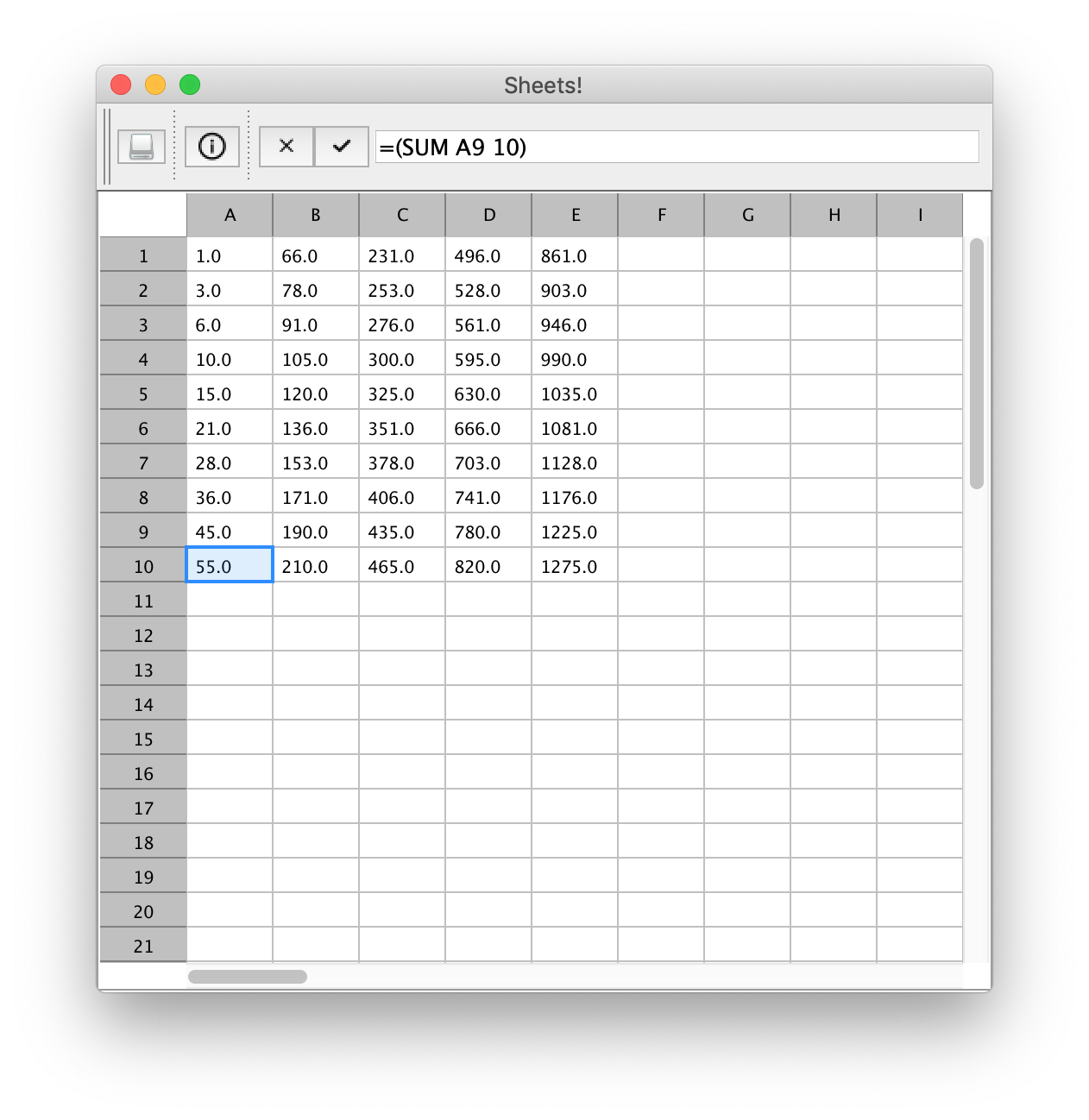
Task: Select cell containing 630.0
Action: (488, 393)
